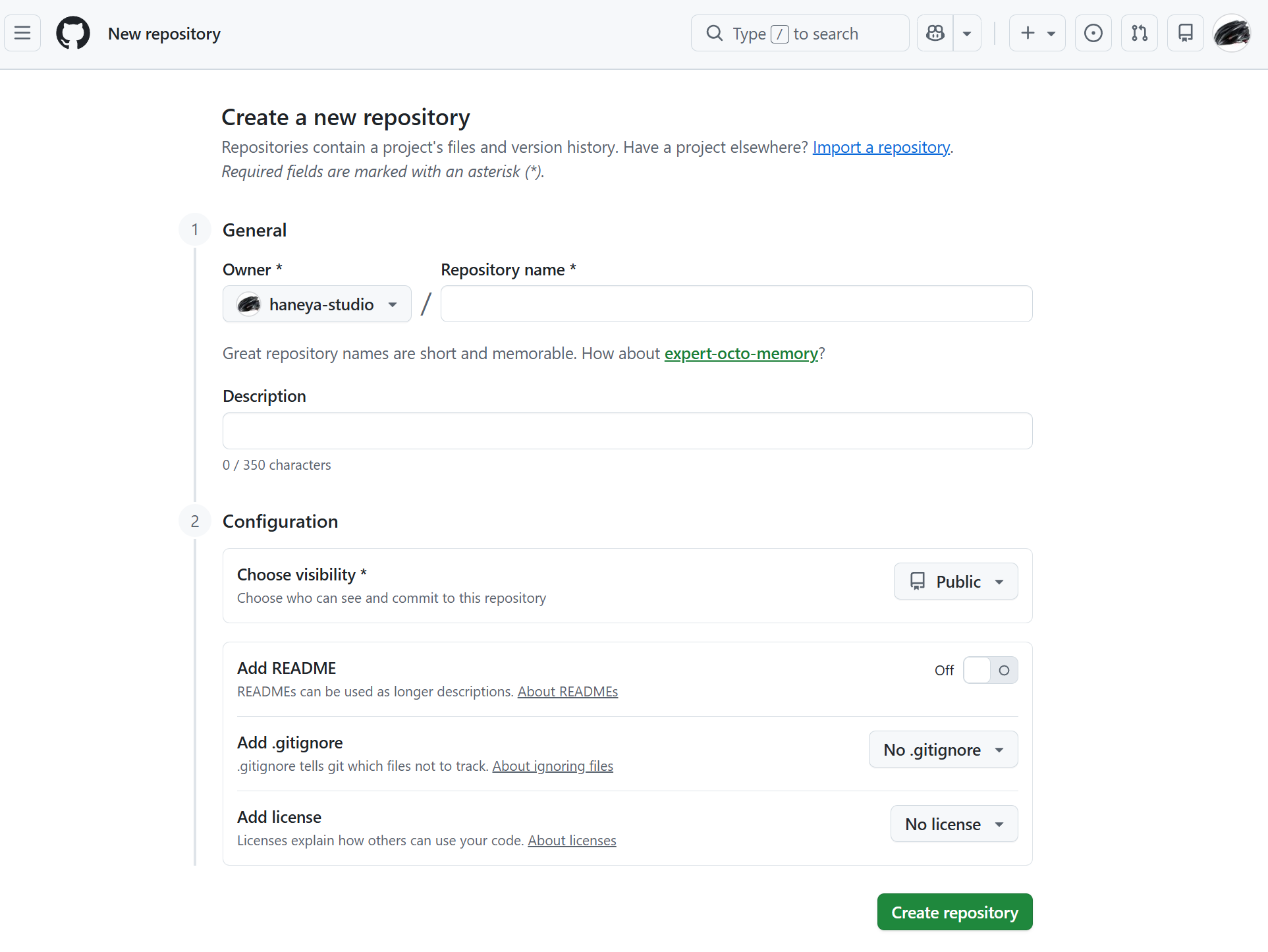Open the About READMEs link
1268x952 pixels.
click(x=567, y=691)
